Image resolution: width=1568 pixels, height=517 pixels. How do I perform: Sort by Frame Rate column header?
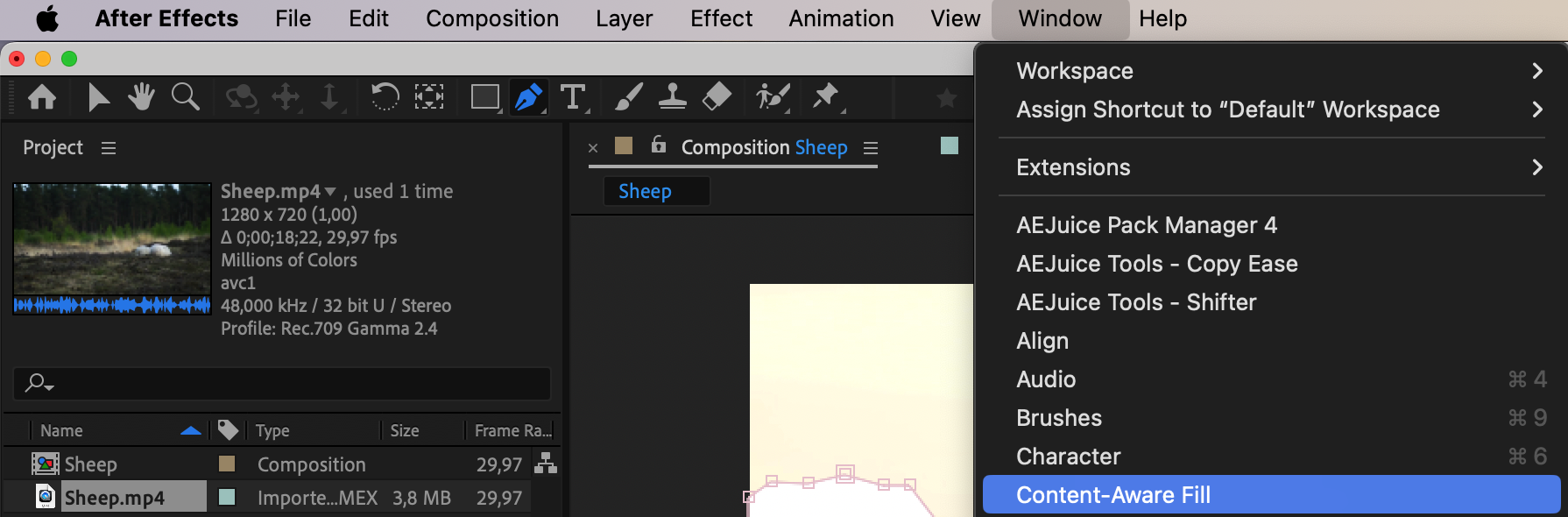point(513,430)
